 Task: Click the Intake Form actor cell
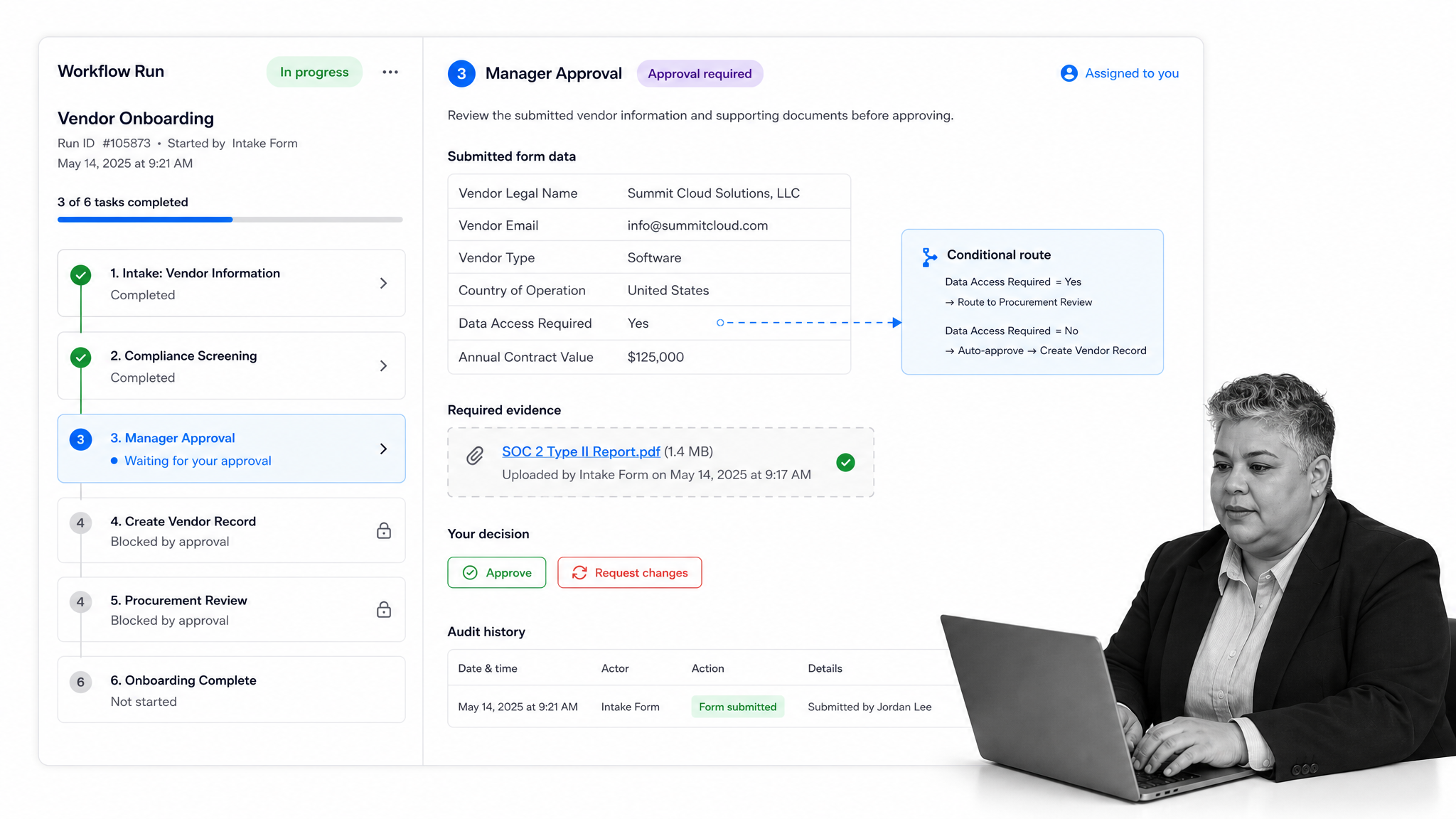(x=630, y=707)
